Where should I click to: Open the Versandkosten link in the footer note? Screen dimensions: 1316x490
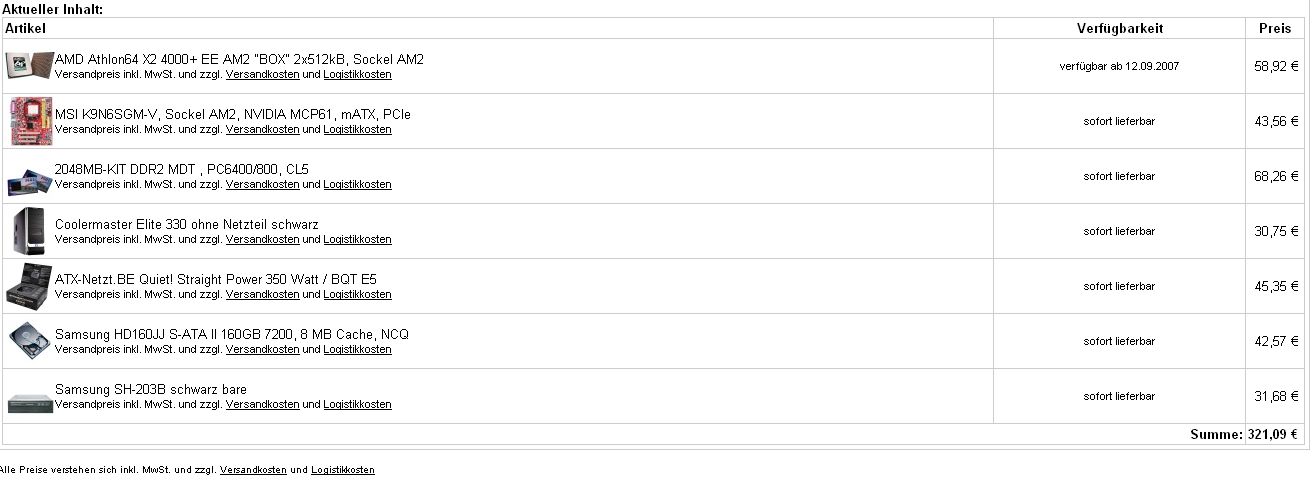pos(253,470)
